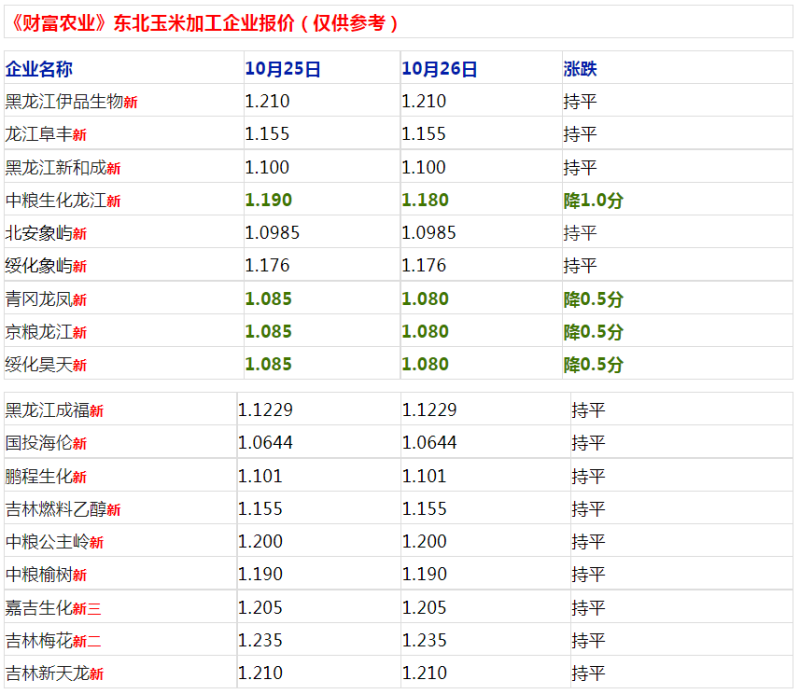Viewport: 800px width, 694px height.
Task: Click the company name 吉林燃料乙醇
Action: coord(56,509)
